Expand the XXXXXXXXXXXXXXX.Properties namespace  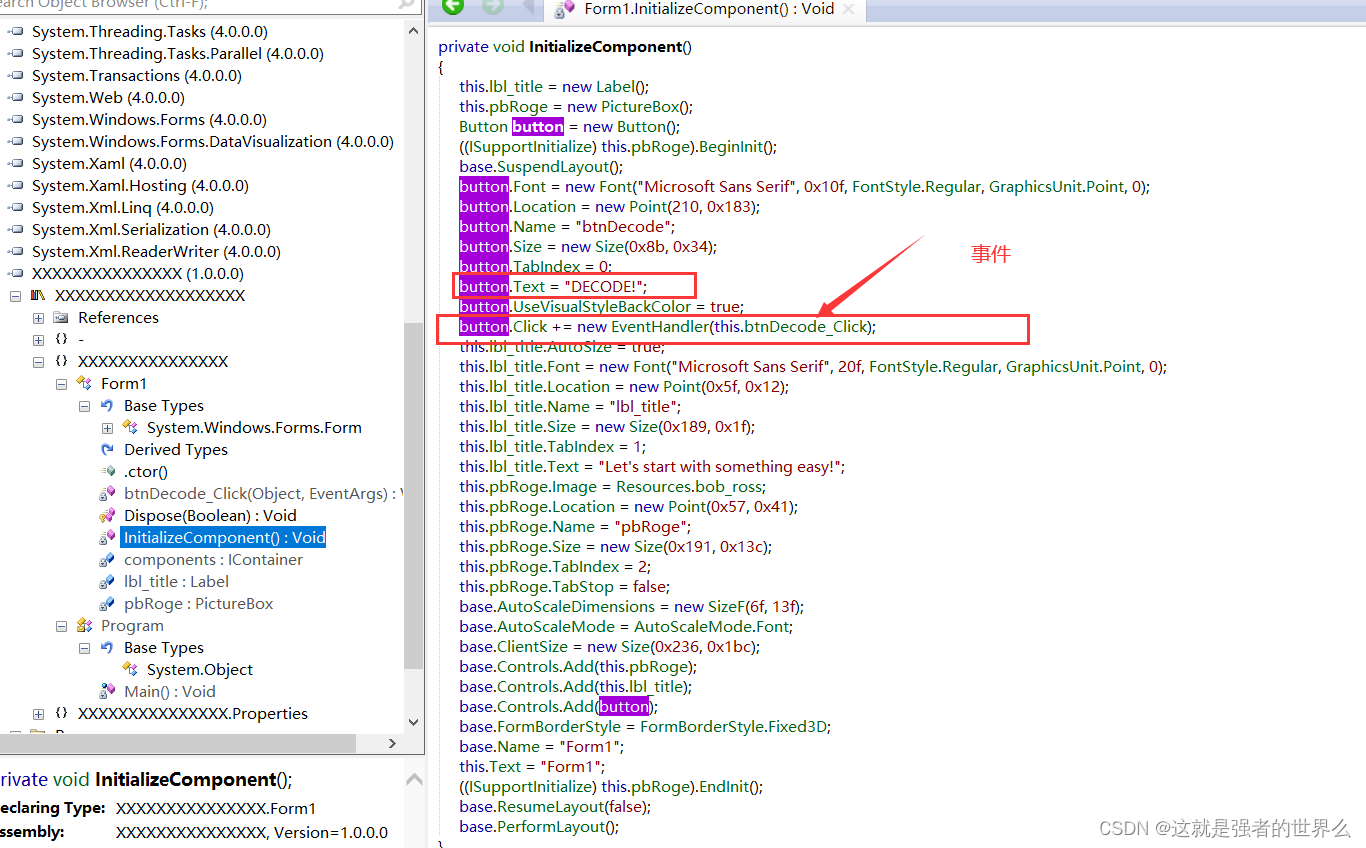39,714
